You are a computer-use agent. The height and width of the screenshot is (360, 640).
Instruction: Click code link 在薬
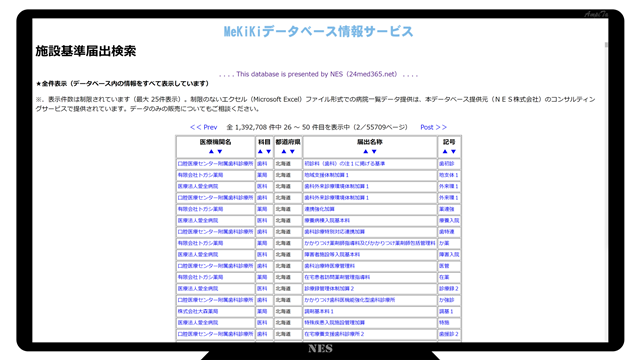(444, 277)
